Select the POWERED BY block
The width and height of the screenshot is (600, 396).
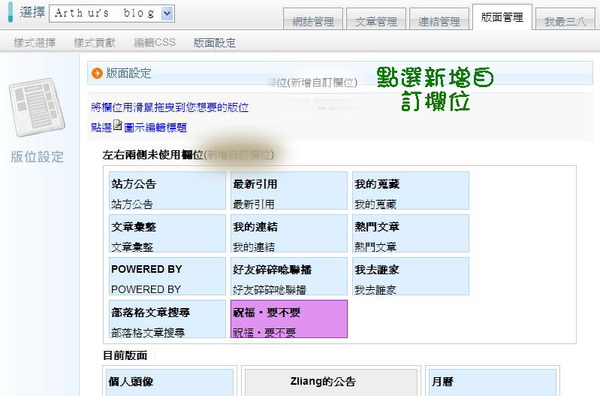[167, 276]
